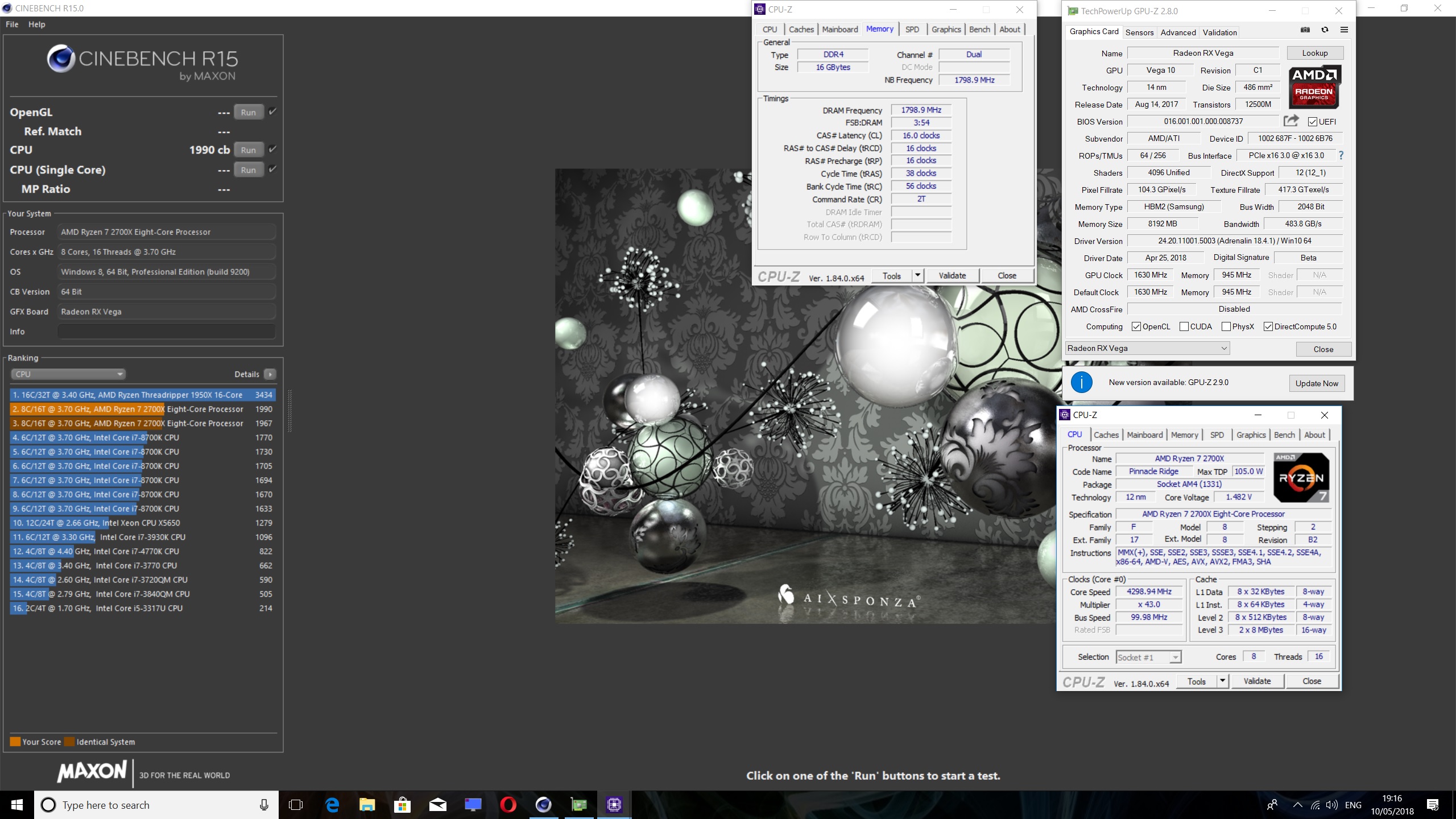Switch to Sensors tab in GPU-Z
This screenshot has height=819, width=1456.
coord(1139,32)
